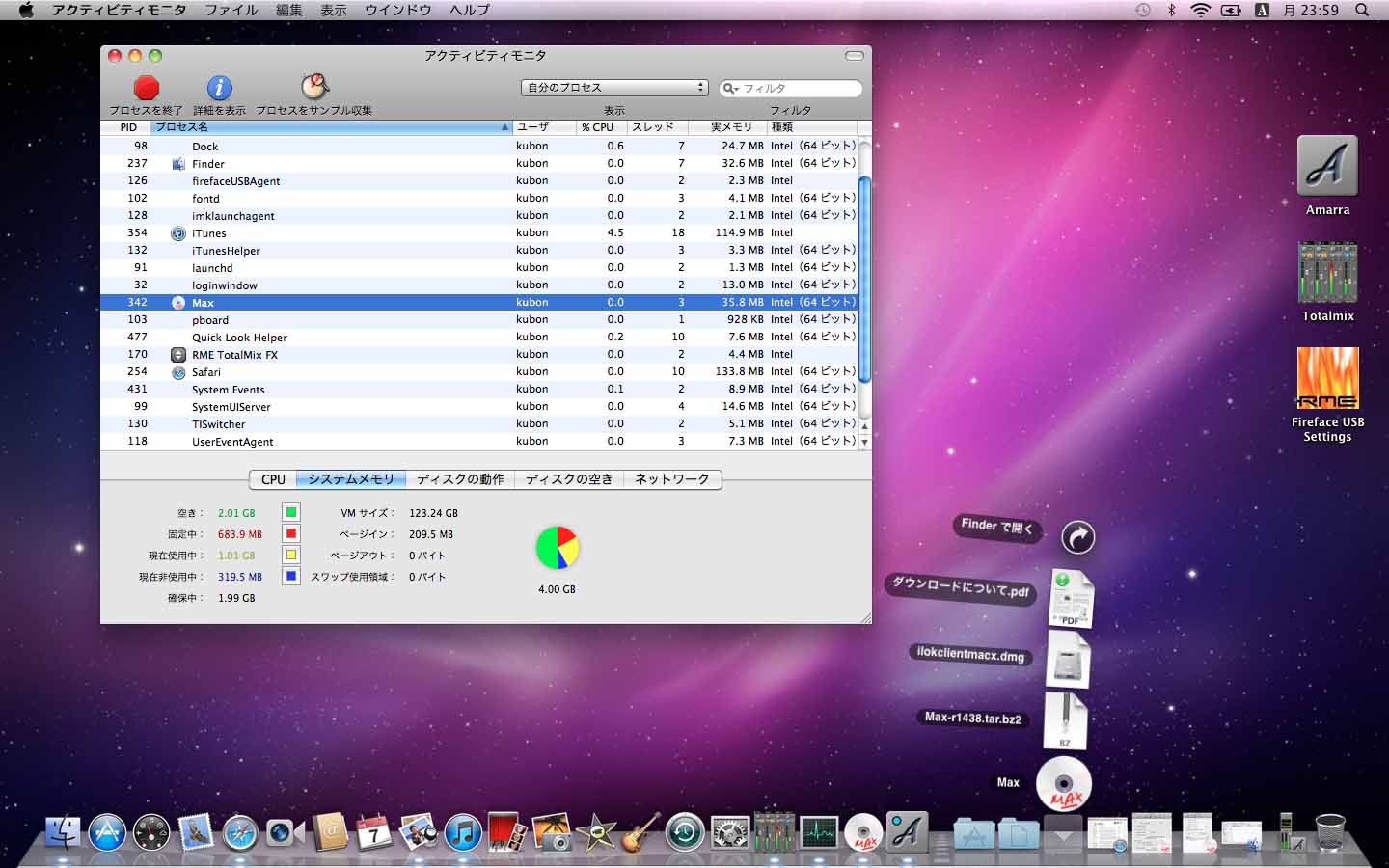Switch to the ディスクの空き tab
This screenshot has height=868, width=1389.
(569, 479)
